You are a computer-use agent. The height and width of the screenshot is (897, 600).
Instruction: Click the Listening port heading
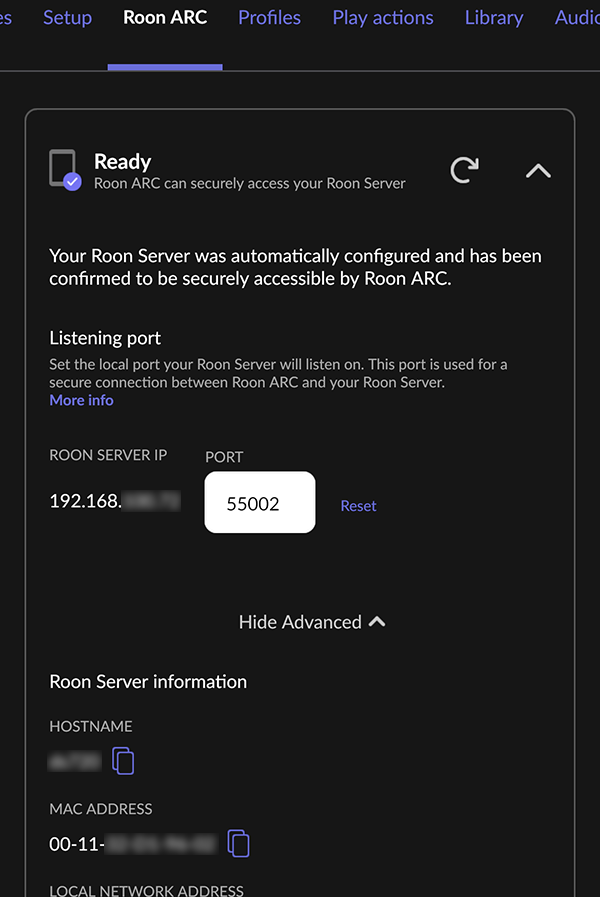click(105, 338)
